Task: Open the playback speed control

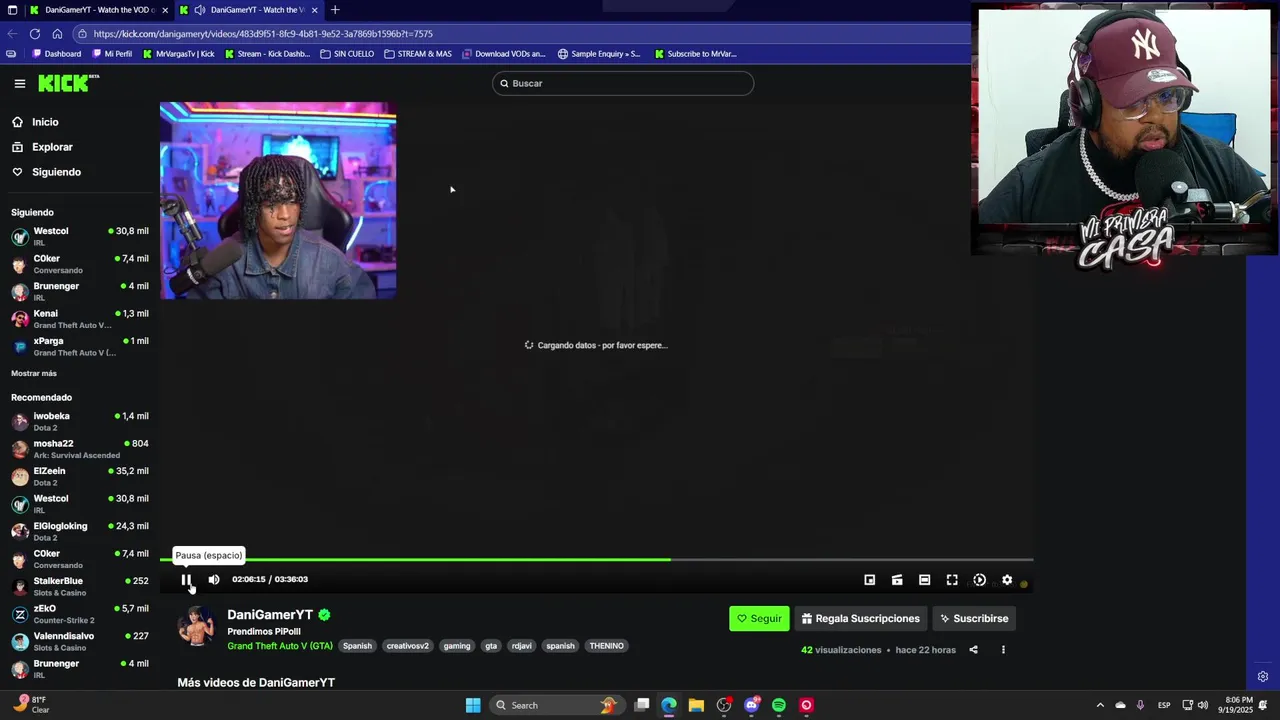Action: pyautogui.click(x=979, y=580)
